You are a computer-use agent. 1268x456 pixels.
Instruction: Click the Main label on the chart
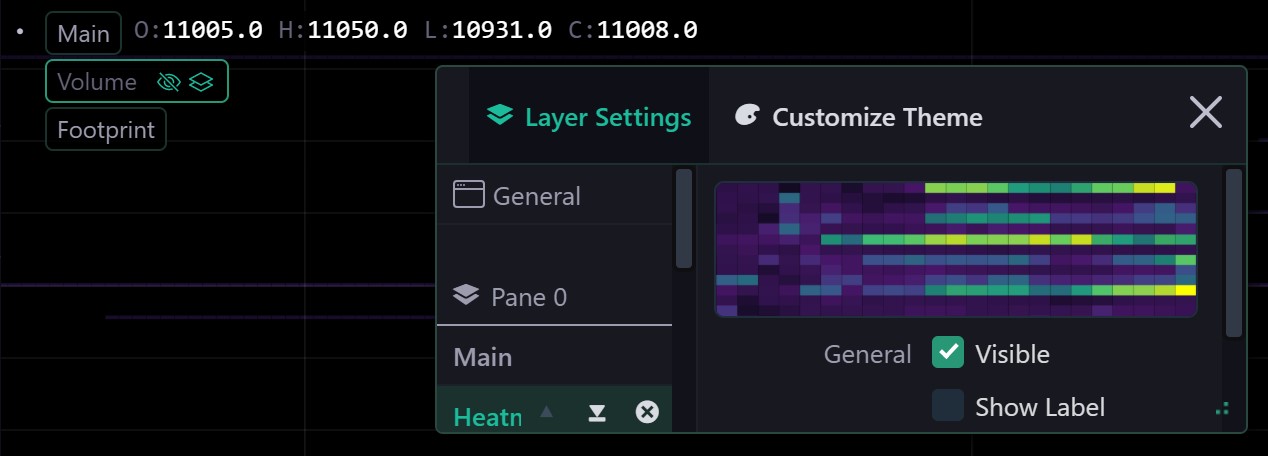coord(83,33)
